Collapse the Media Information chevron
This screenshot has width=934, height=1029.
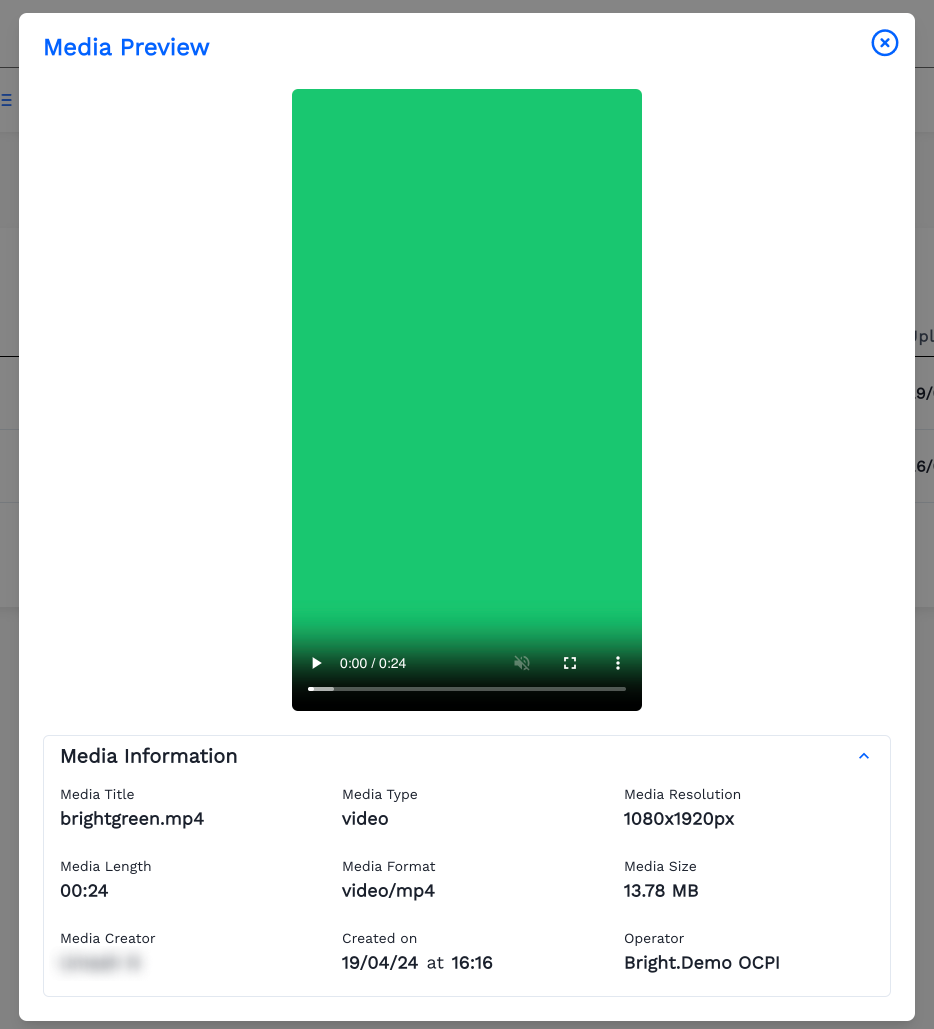(864, 757)
